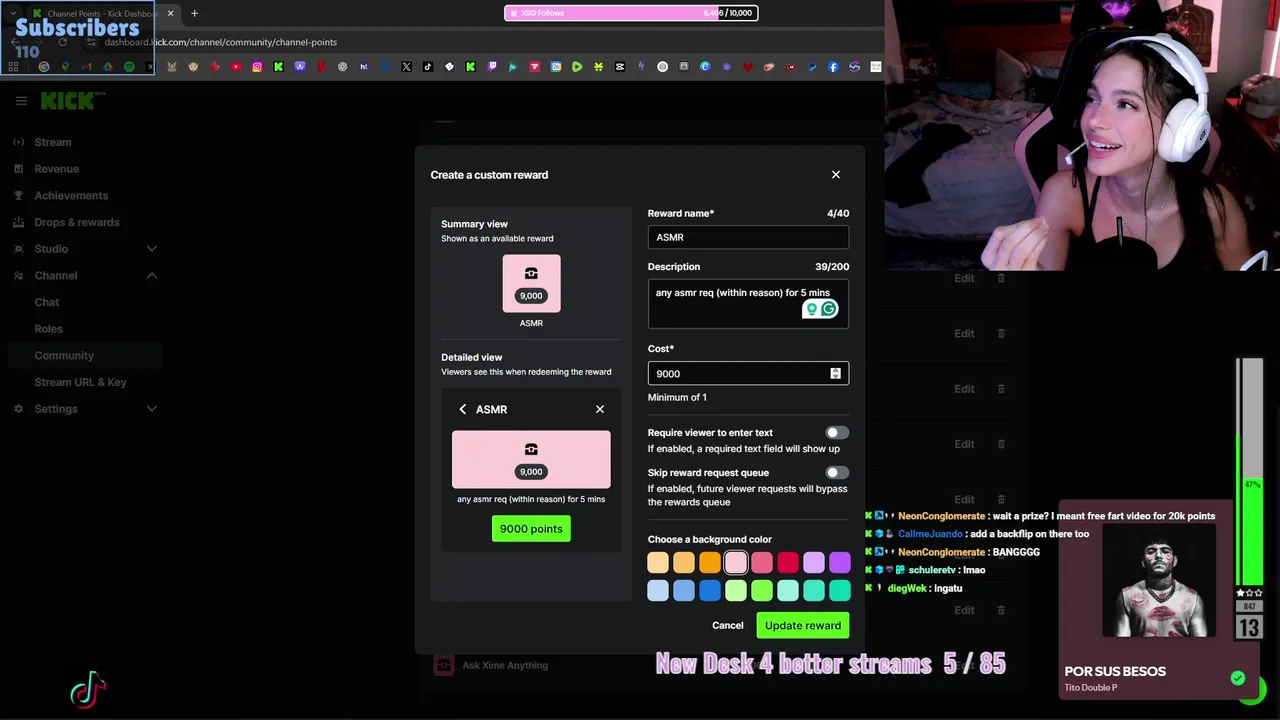Open the TikTok bookmark
Screen dimensions: 1280x720
click(x=427, y=67)
